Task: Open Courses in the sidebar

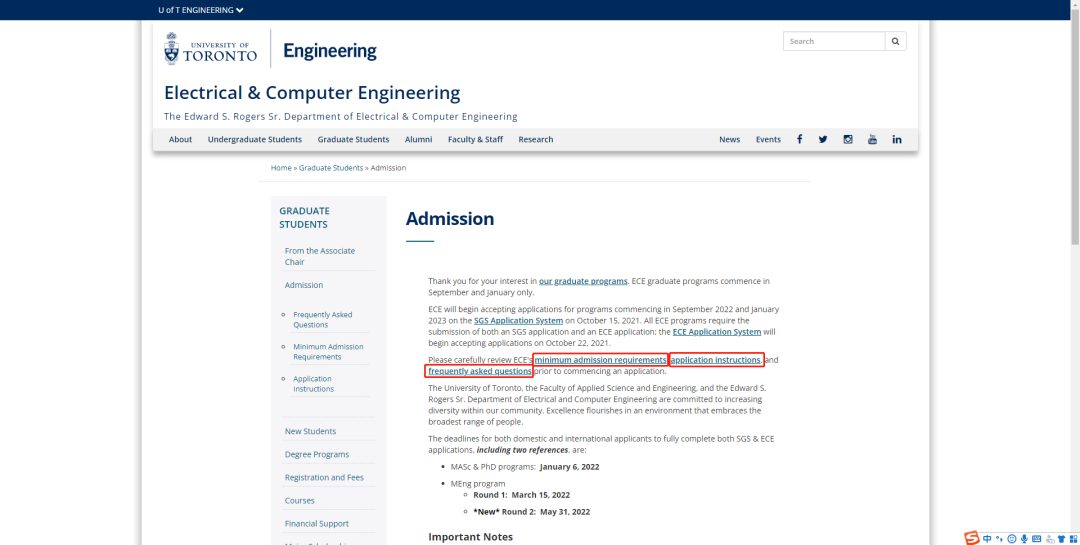Action: (x=300, y=501)
